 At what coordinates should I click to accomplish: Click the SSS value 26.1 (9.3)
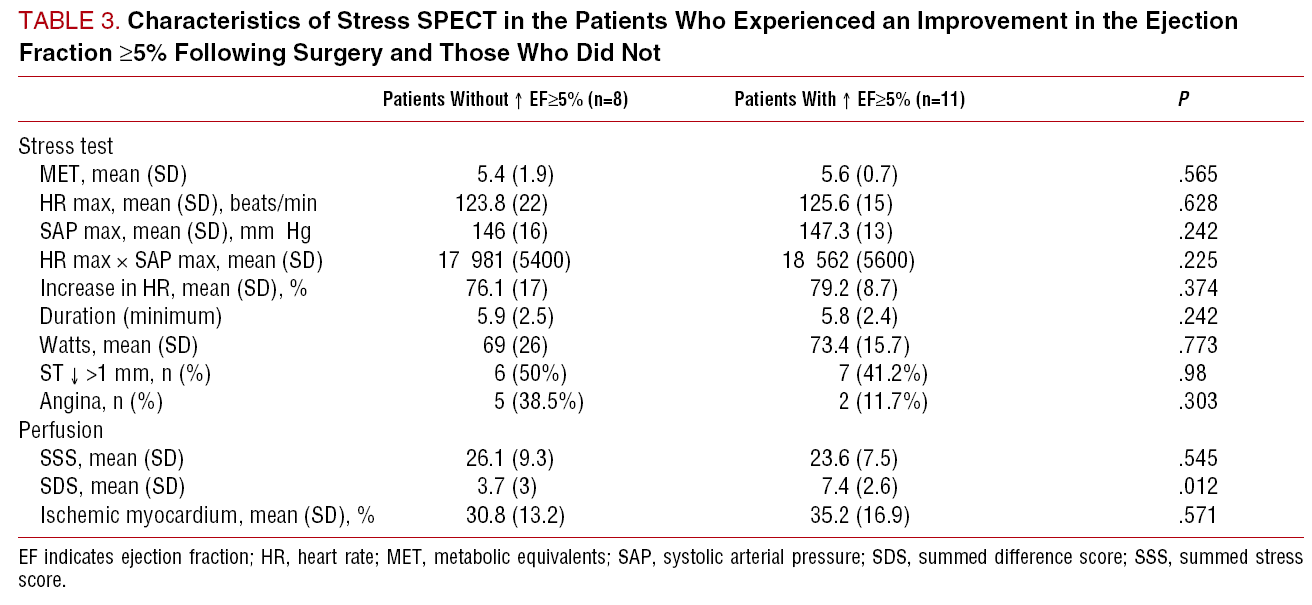[504, 459]
